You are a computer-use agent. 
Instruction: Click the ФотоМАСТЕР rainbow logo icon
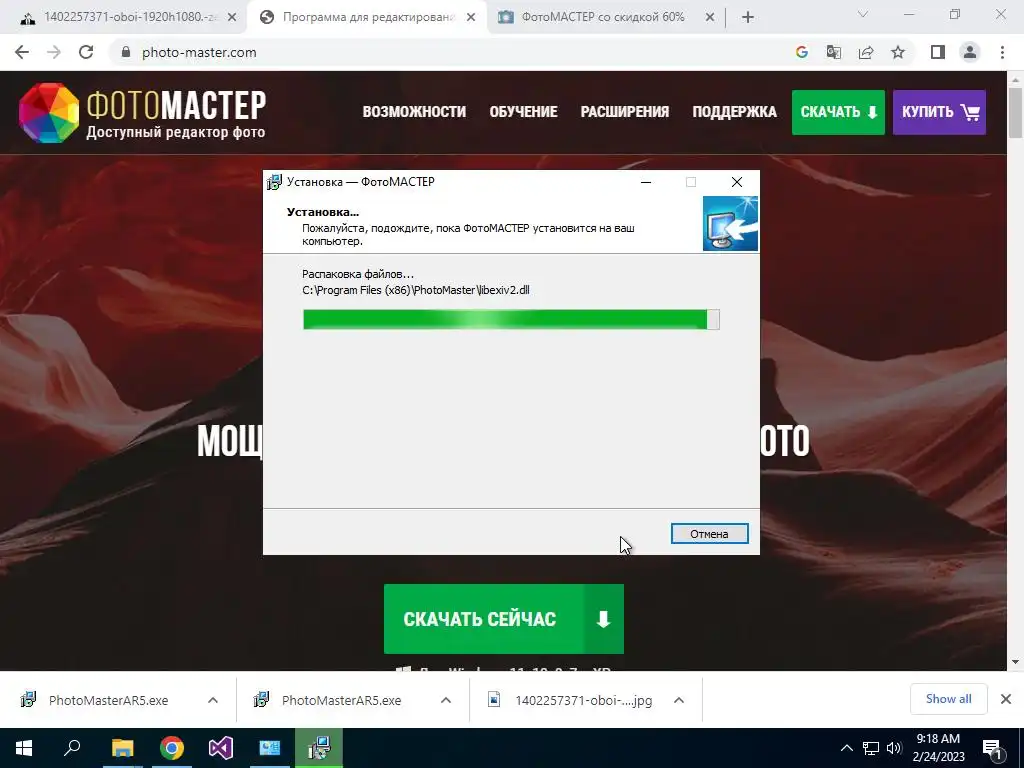49,112
